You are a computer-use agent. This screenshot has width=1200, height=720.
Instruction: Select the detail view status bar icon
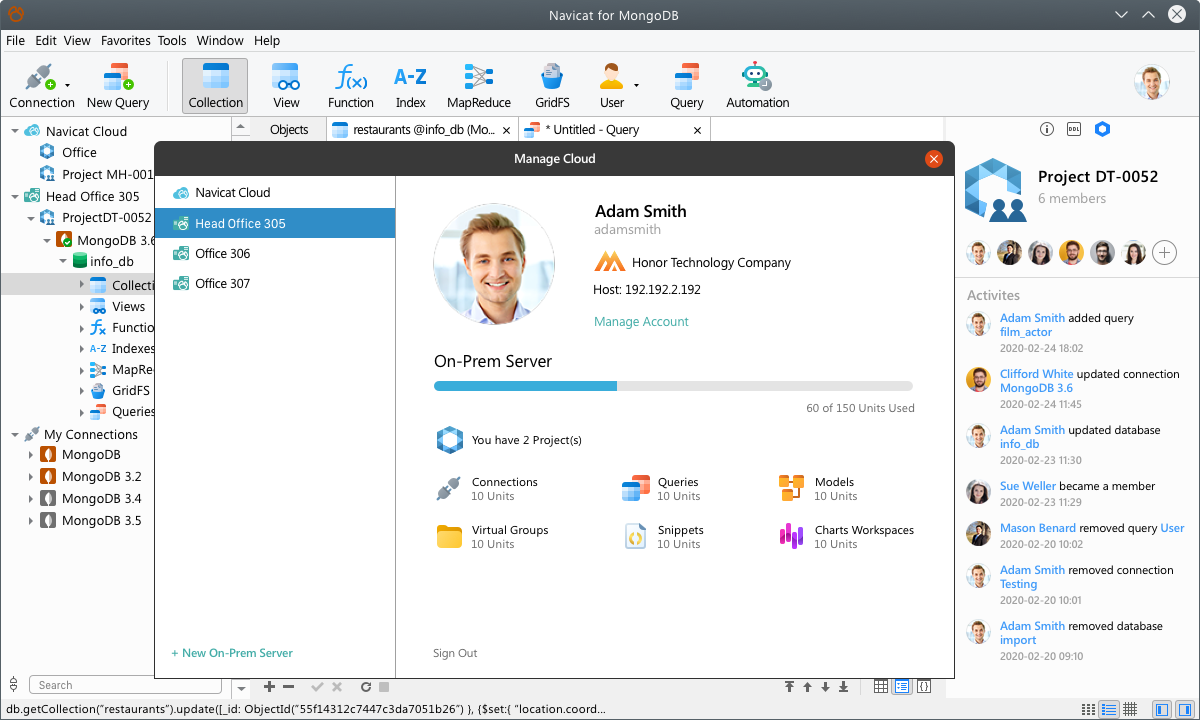click(1108, 709)
